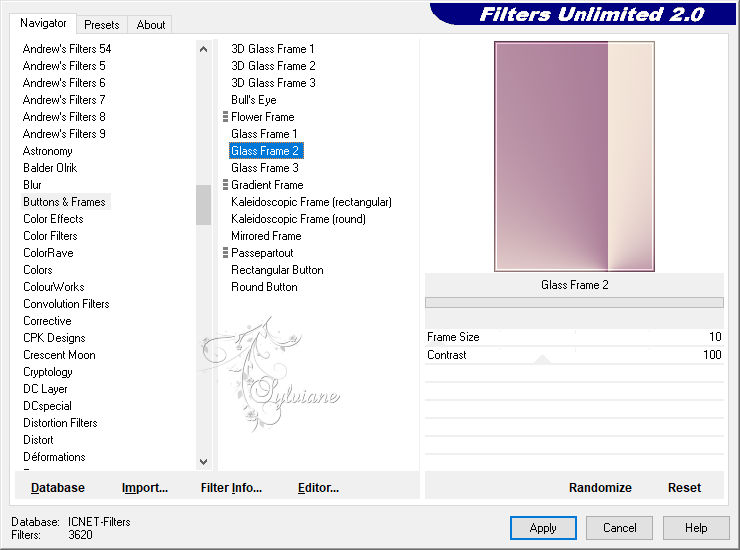Randomize the filter settings

coord(600,488)
